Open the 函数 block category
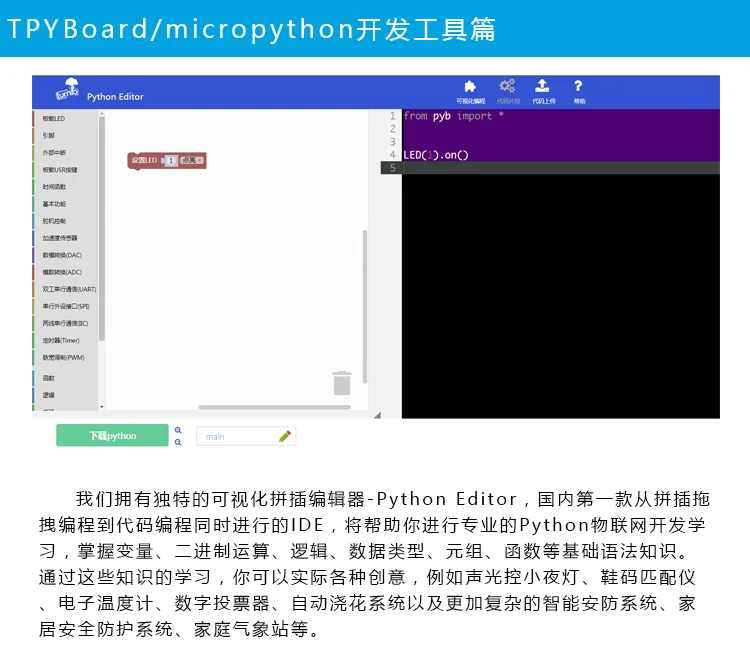 click(48, 378)
